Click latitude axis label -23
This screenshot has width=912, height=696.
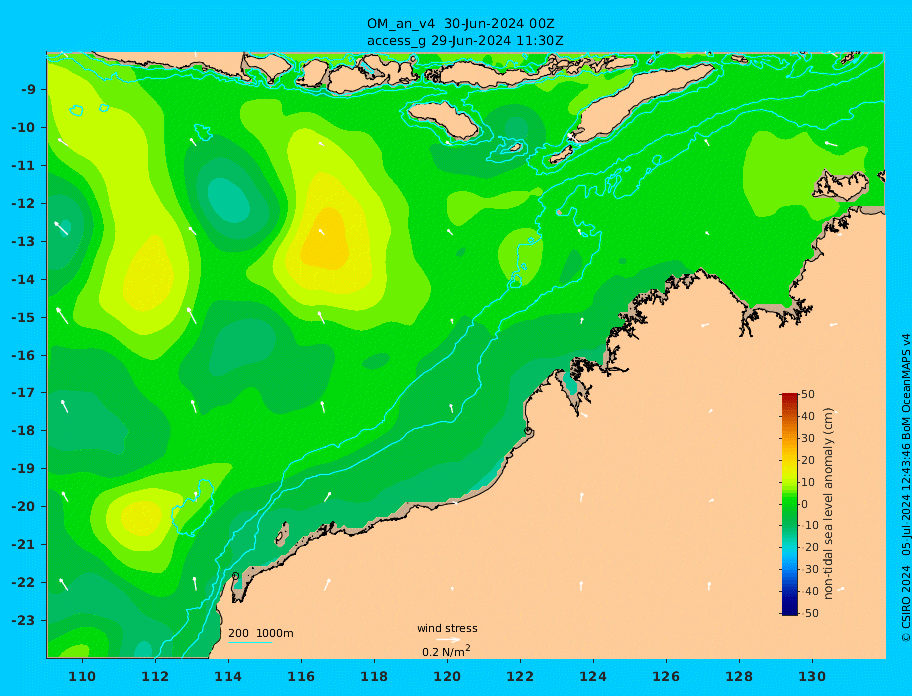pyautogui.click(x=24, y=620)
